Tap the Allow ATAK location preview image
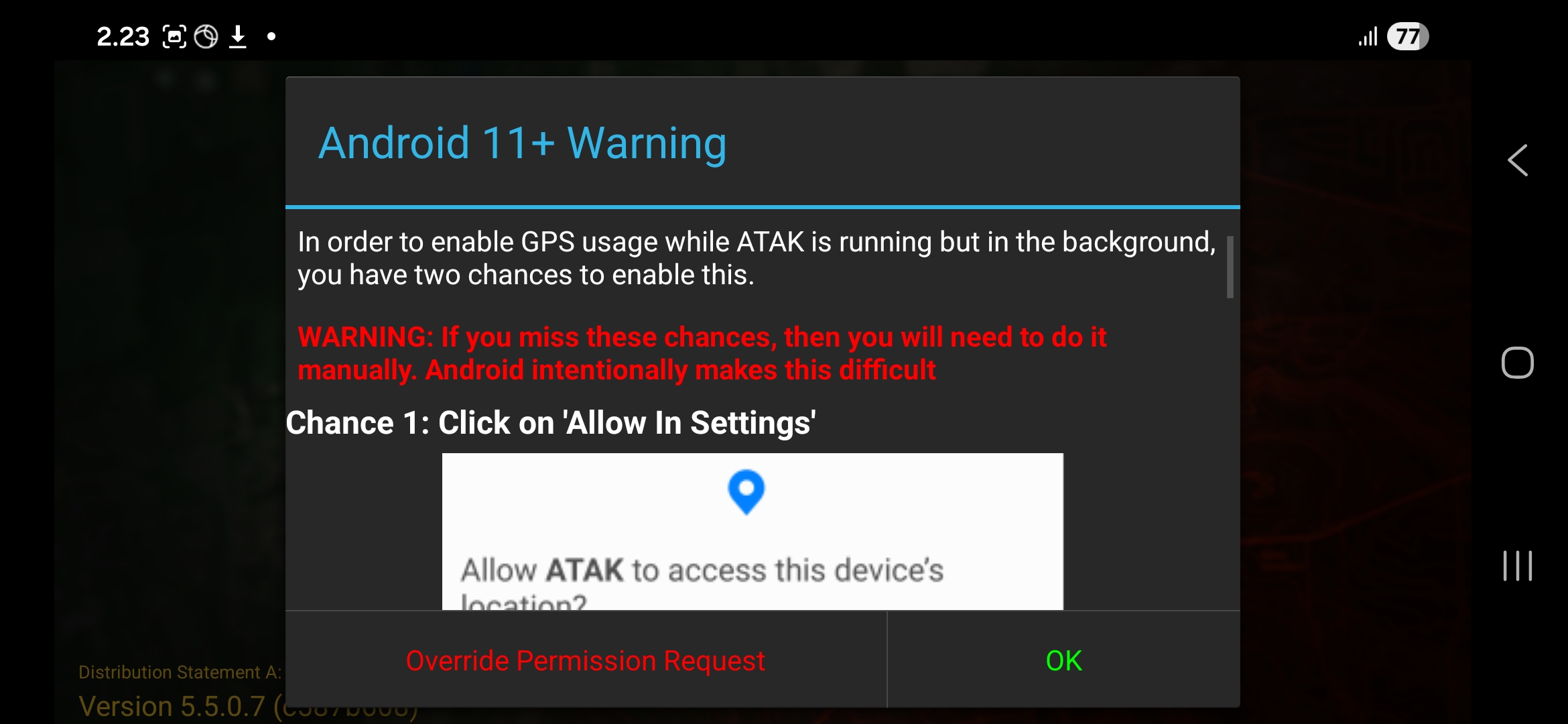This screenshot has width=1568, height=724. [753, 532]
